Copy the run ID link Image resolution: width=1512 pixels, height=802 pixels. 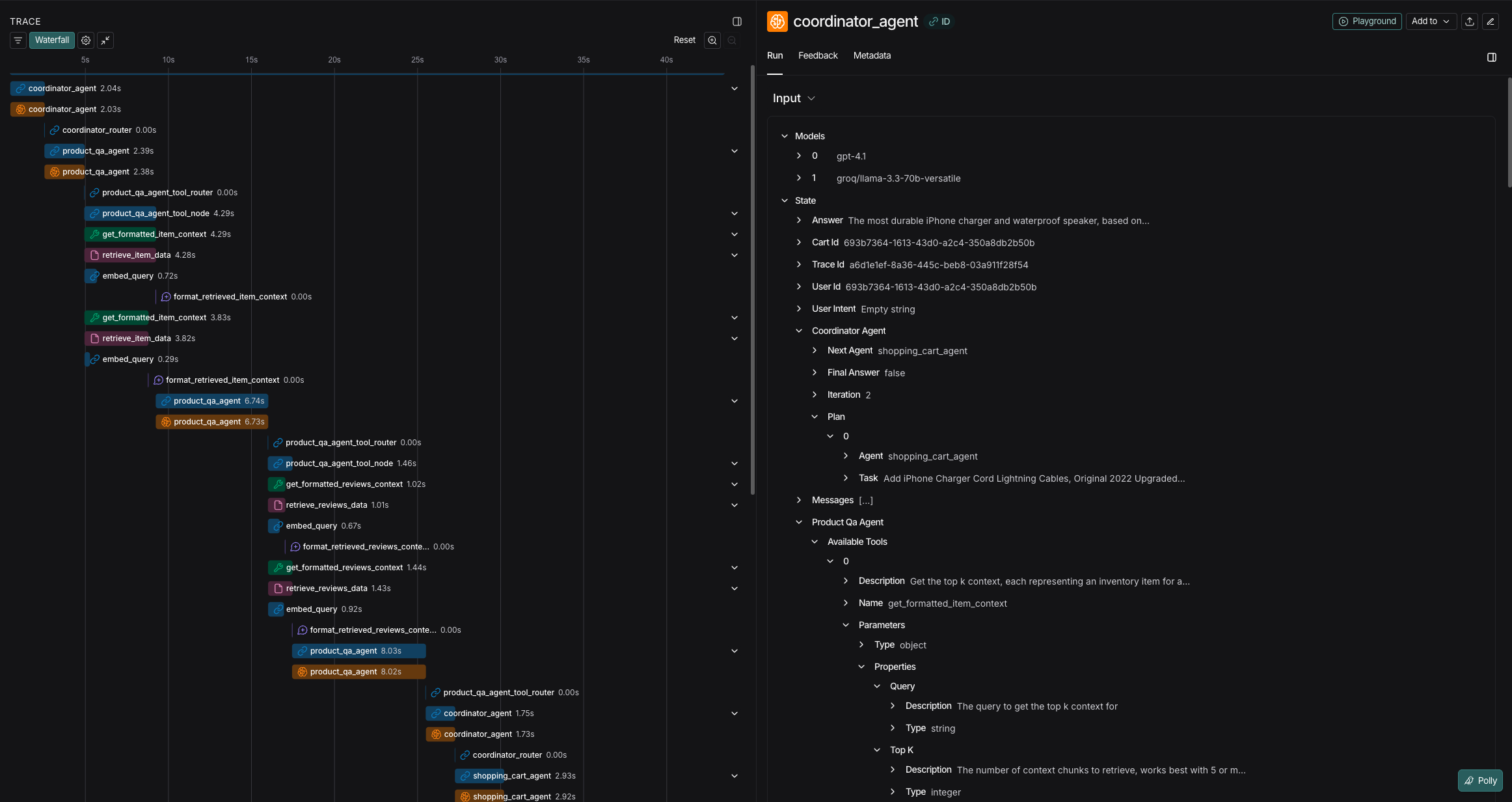[939, 21]
